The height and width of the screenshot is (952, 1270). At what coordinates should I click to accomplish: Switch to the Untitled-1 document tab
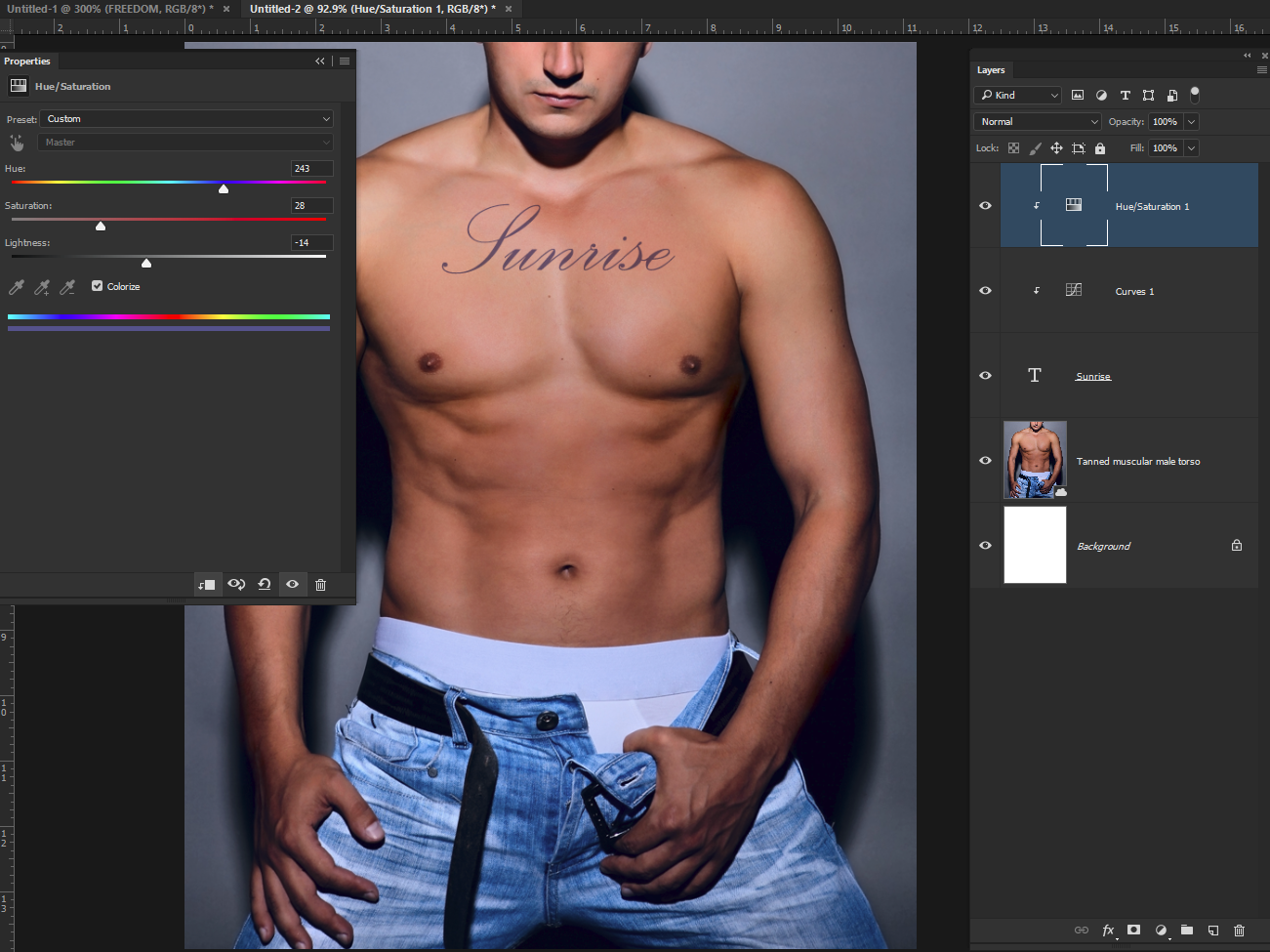pos(109,9)
